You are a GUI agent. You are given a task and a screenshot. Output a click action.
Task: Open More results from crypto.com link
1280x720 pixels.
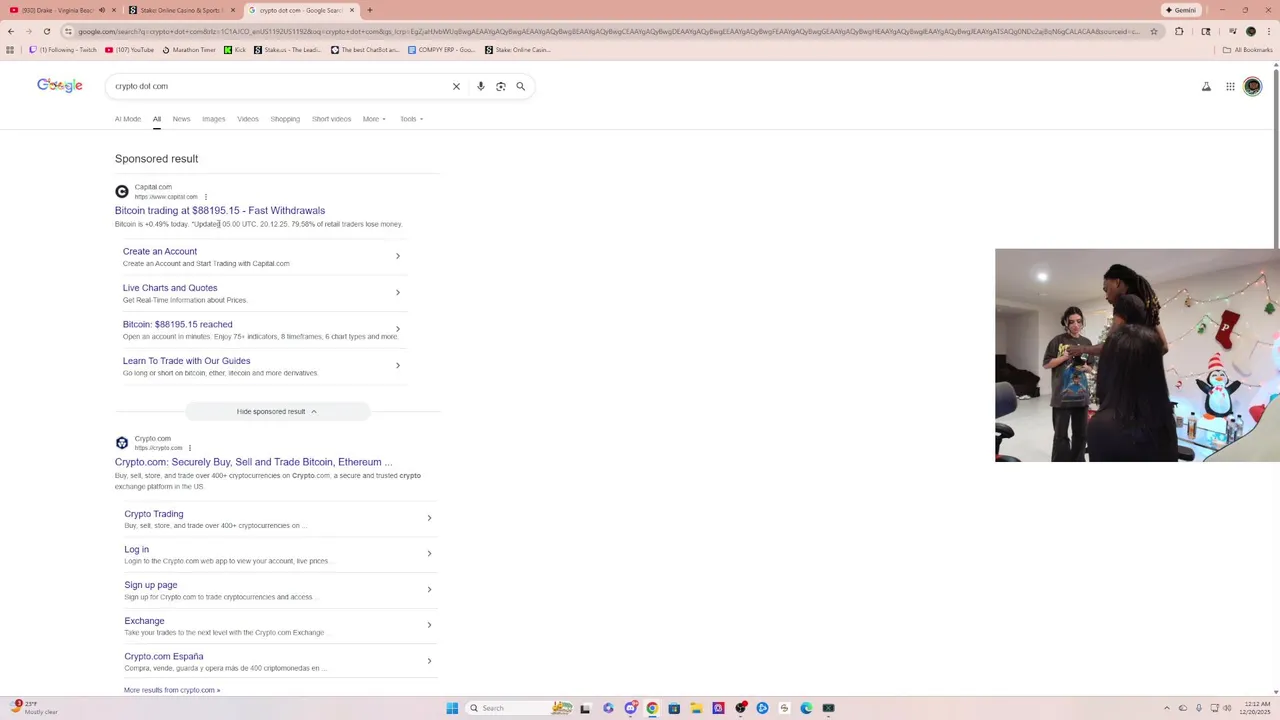click(172, 690)
